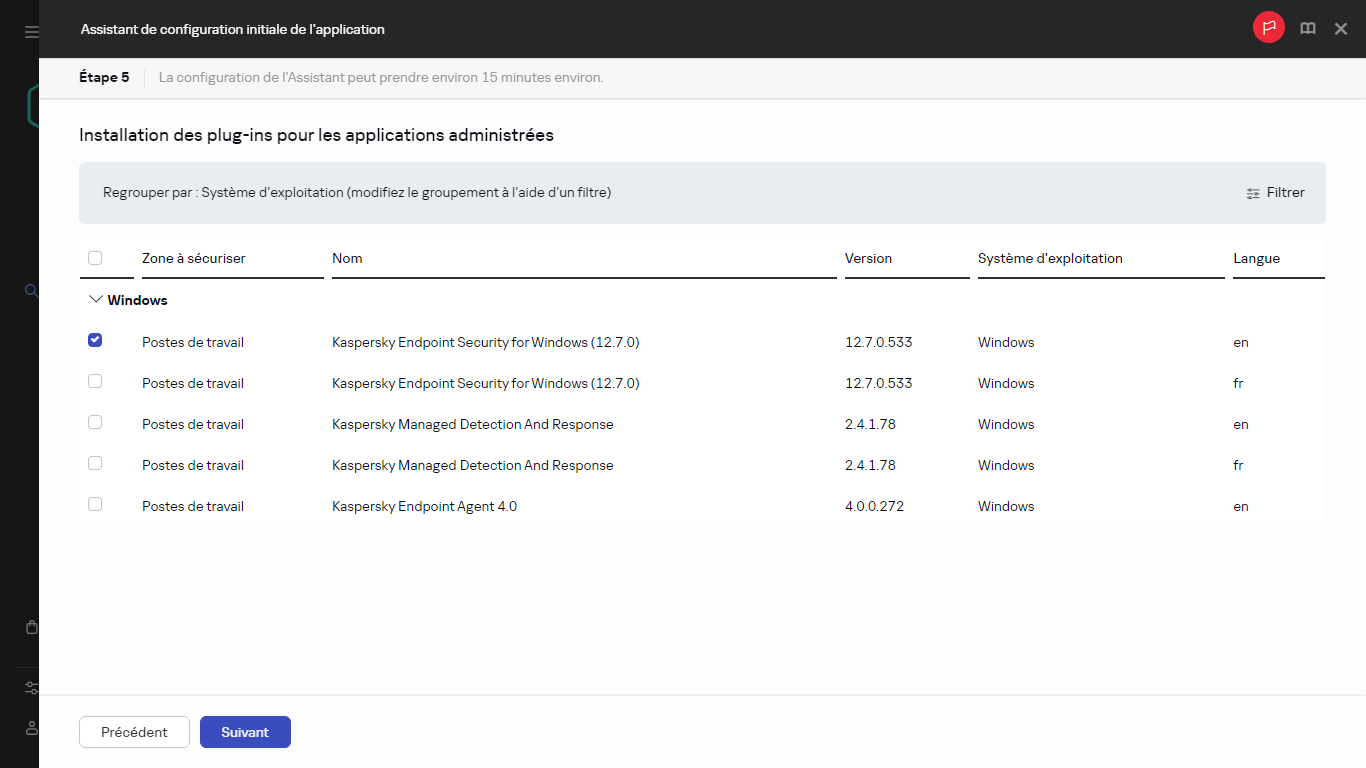The height and width of the screenshot is (768, 1366).
Task: Open the settings sliders icon in the sidebar
Action: (31, 688)
